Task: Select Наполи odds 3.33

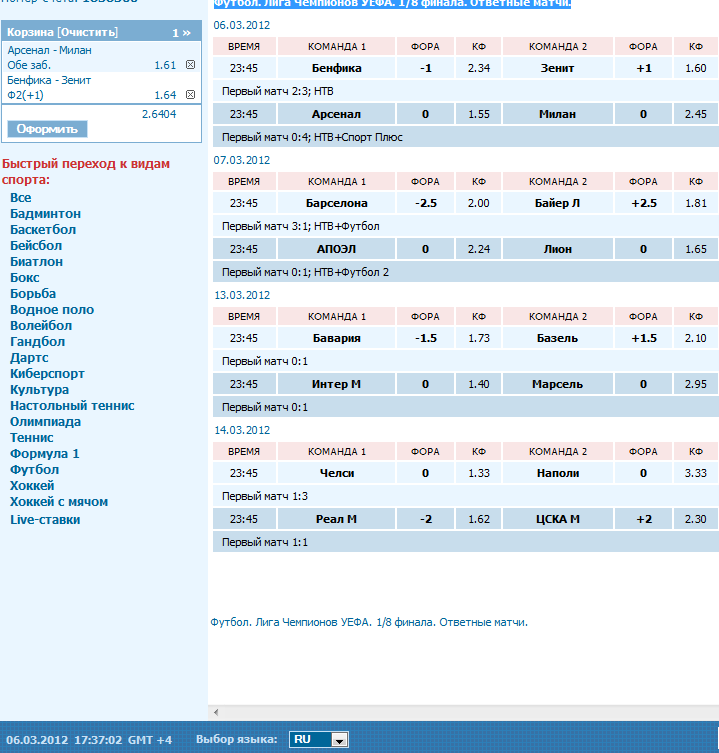Action: [x=695, y=473]
